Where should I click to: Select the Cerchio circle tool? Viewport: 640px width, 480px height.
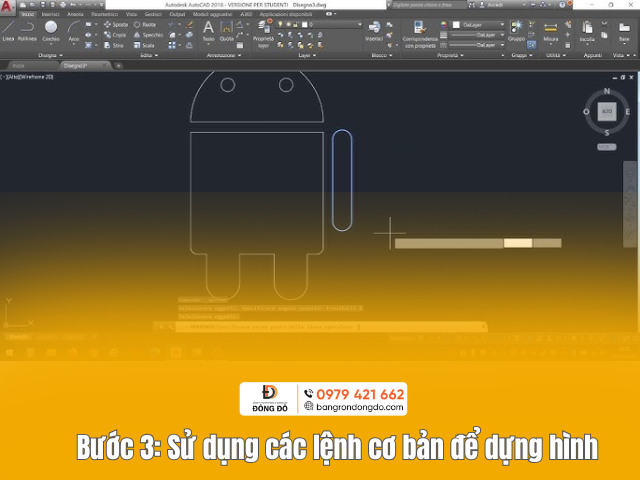point(51,31)
